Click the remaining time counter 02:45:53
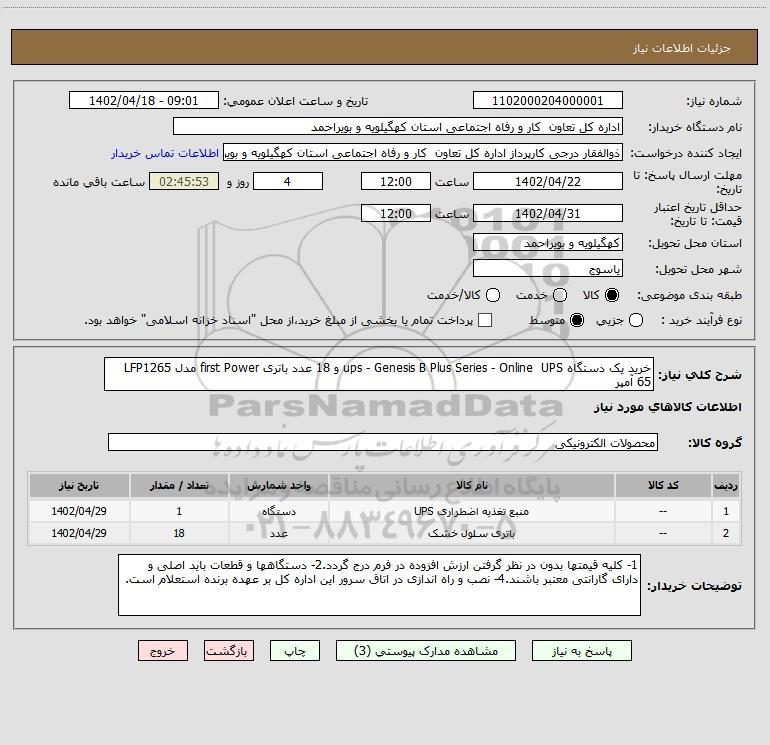 point(184,181)
